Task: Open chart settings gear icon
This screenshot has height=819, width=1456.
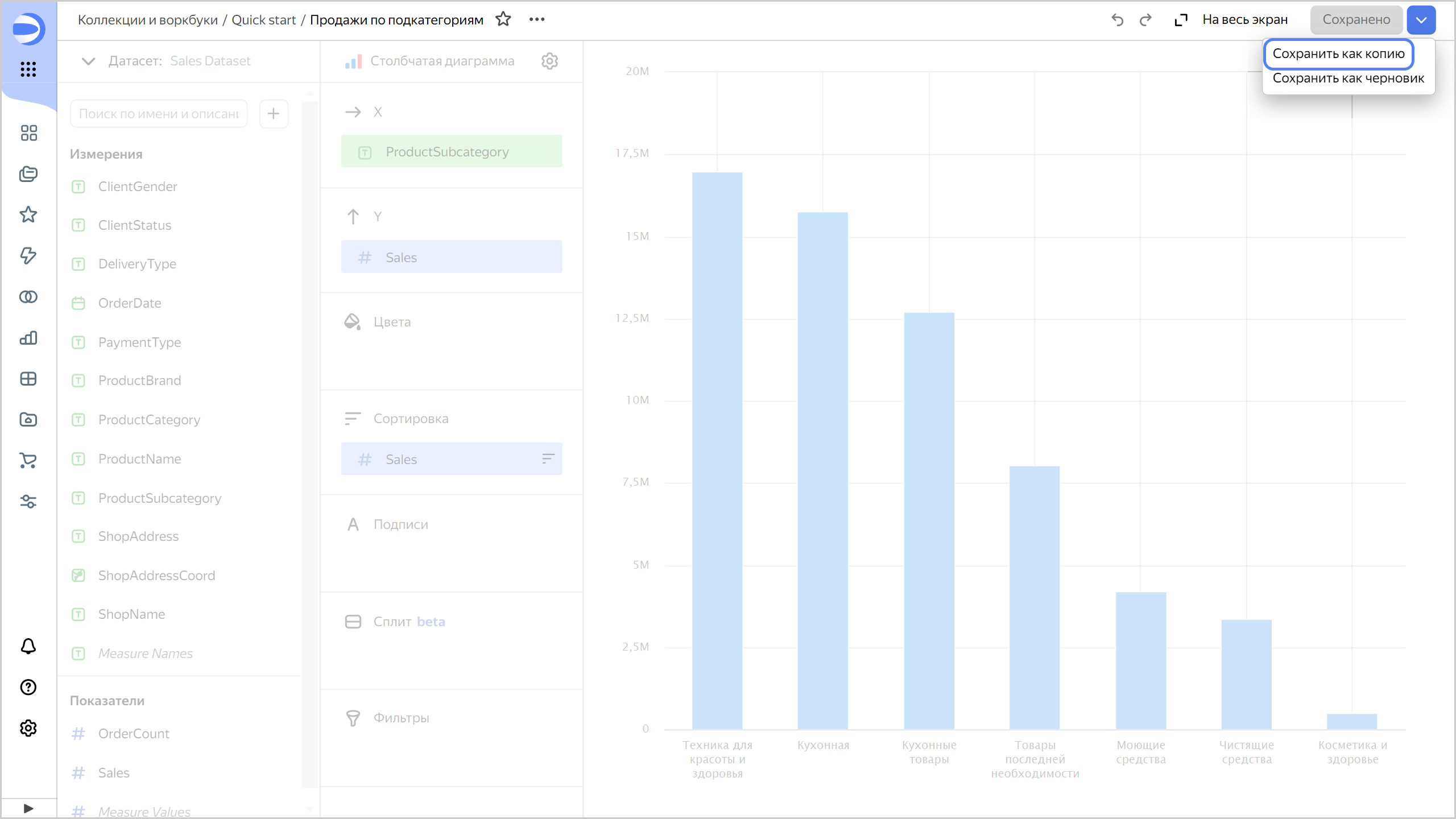Action: (549, 61)
